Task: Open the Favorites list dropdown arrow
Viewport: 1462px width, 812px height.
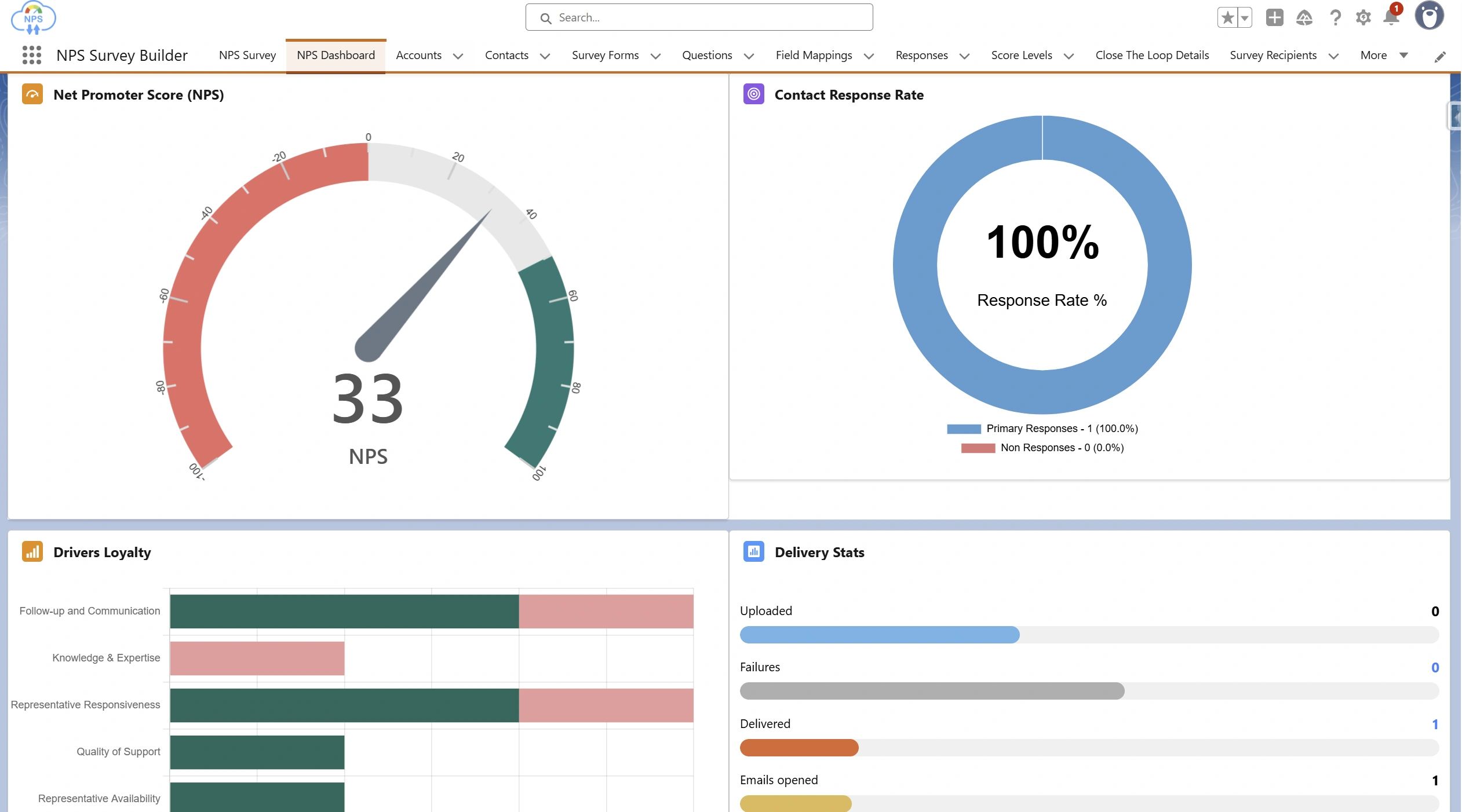Action: pyautogui.click(x=1245, y=17)
